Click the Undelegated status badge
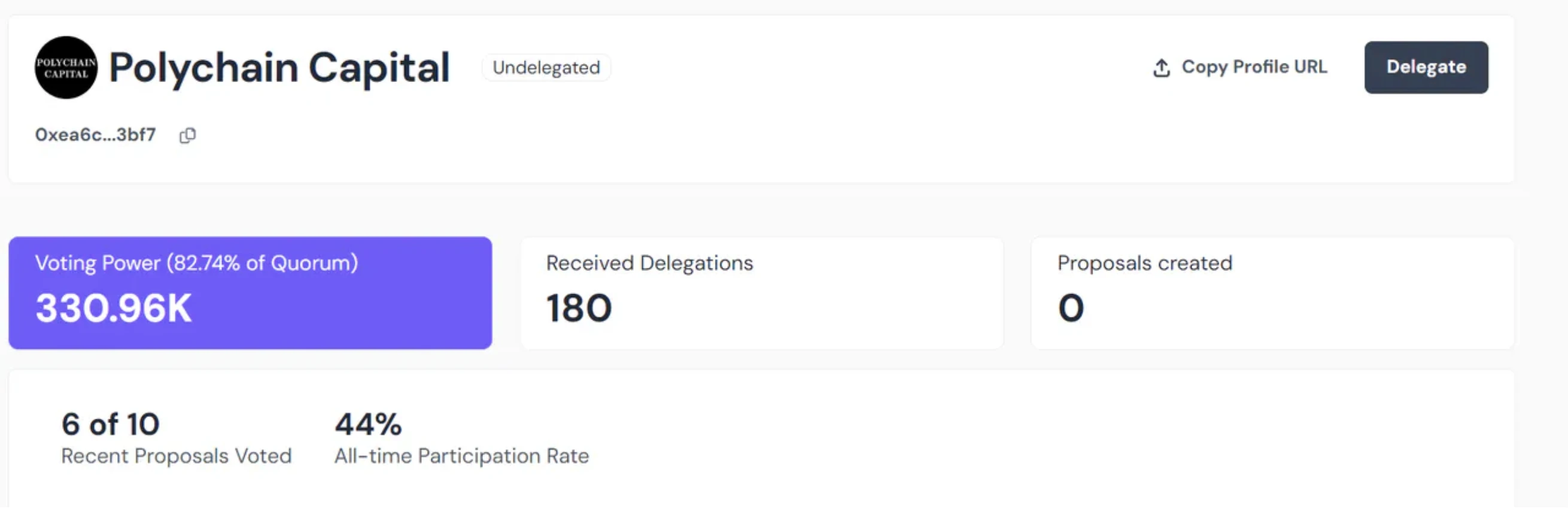Screen dimensions: 1568x508 point(546,68)
